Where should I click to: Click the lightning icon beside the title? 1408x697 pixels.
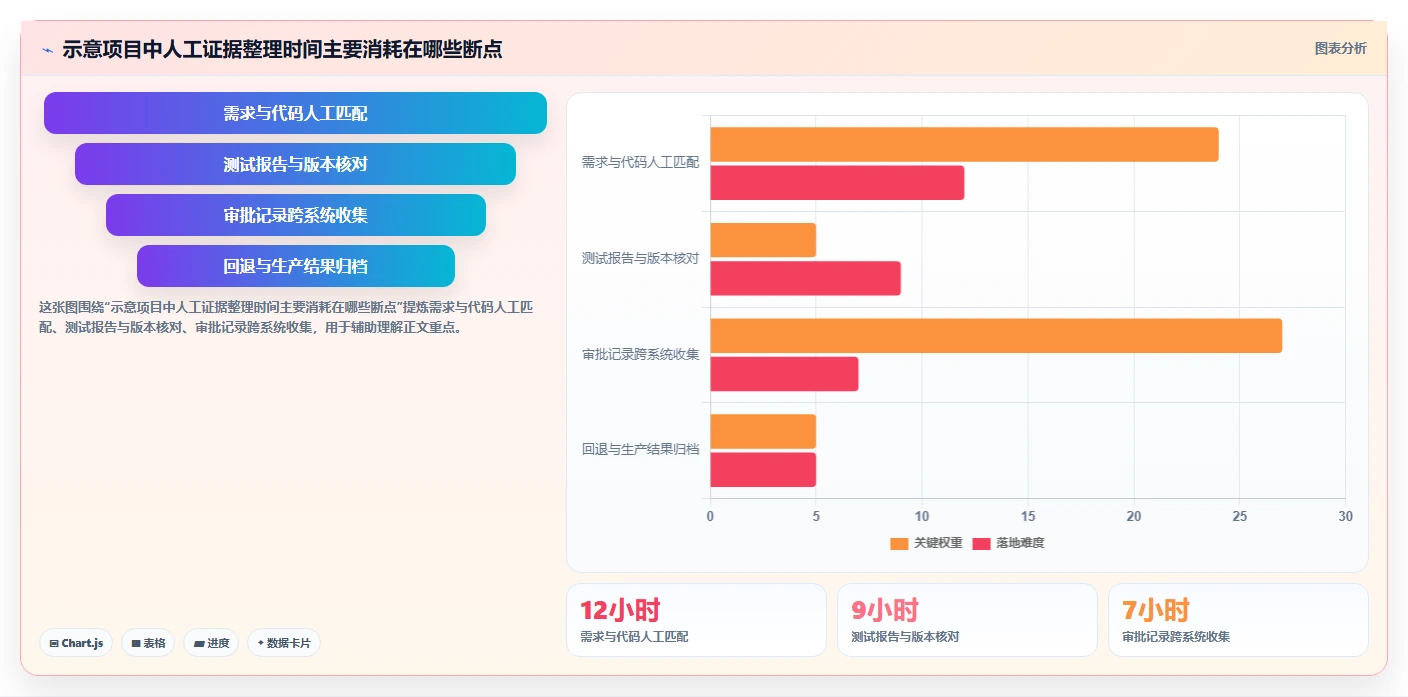click(47, 49)
